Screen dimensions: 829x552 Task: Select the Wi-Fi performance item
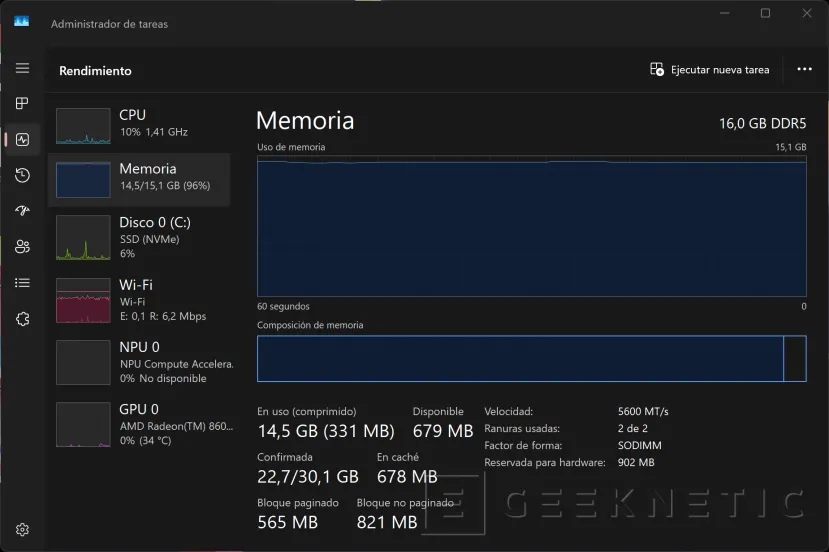(x=139, y=300)
